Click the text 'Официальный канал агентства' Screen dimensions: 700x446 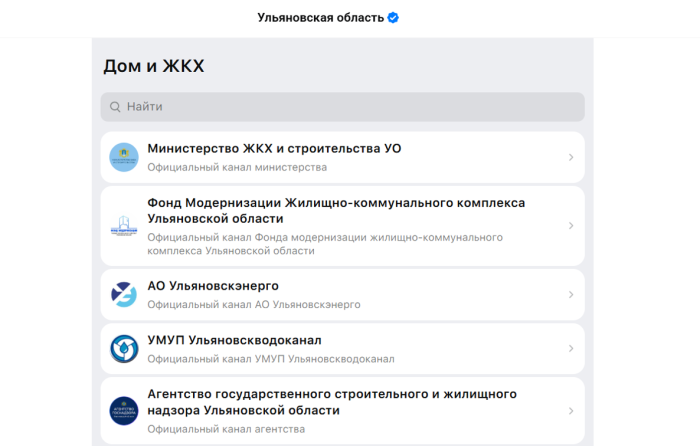(x=226, y=429)
